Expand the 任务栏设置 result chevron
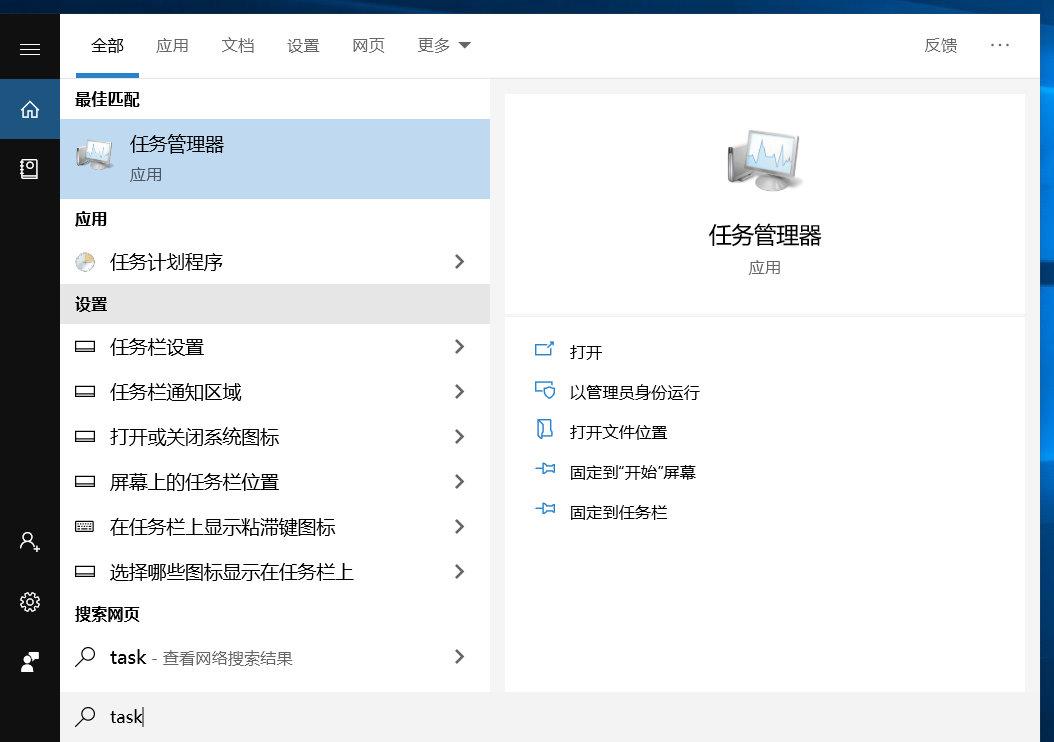Screen dimensions: 1054x742 459,347
